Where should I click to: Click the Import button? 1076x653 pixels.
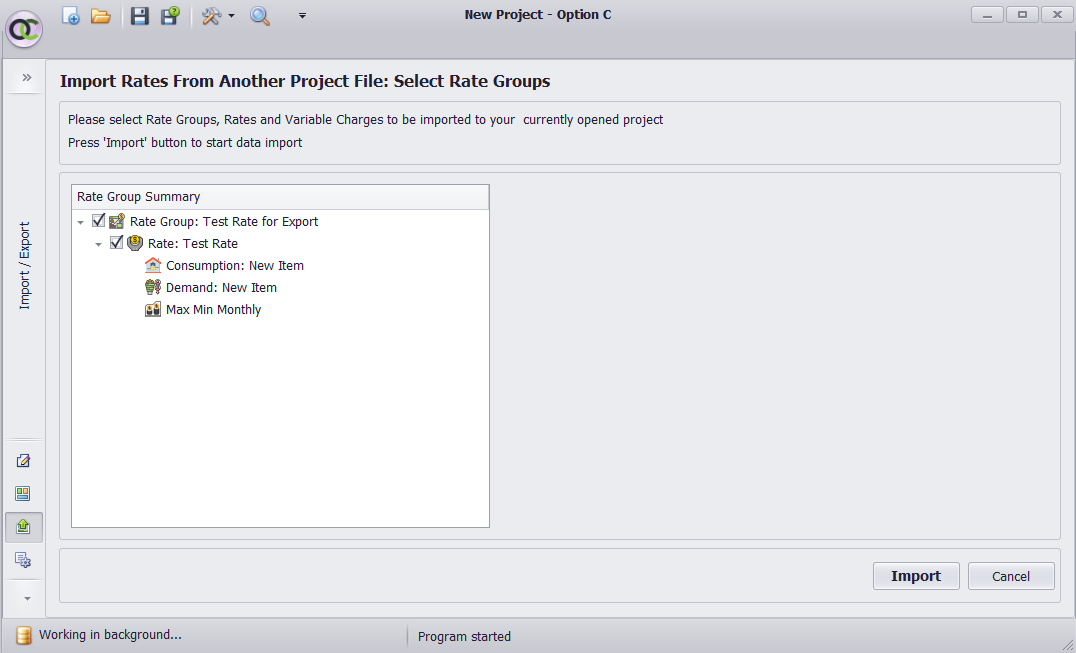[x=916, y=576]
